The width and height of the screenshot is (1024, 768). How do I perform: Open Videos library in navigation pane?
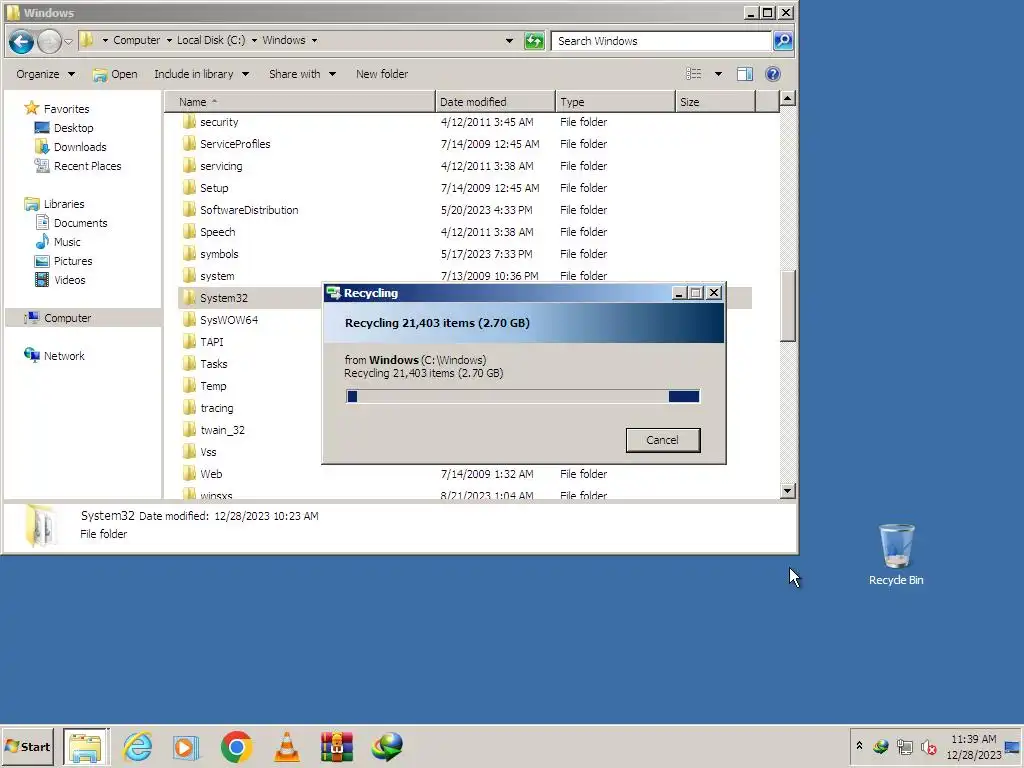click(x=59, y=280)
